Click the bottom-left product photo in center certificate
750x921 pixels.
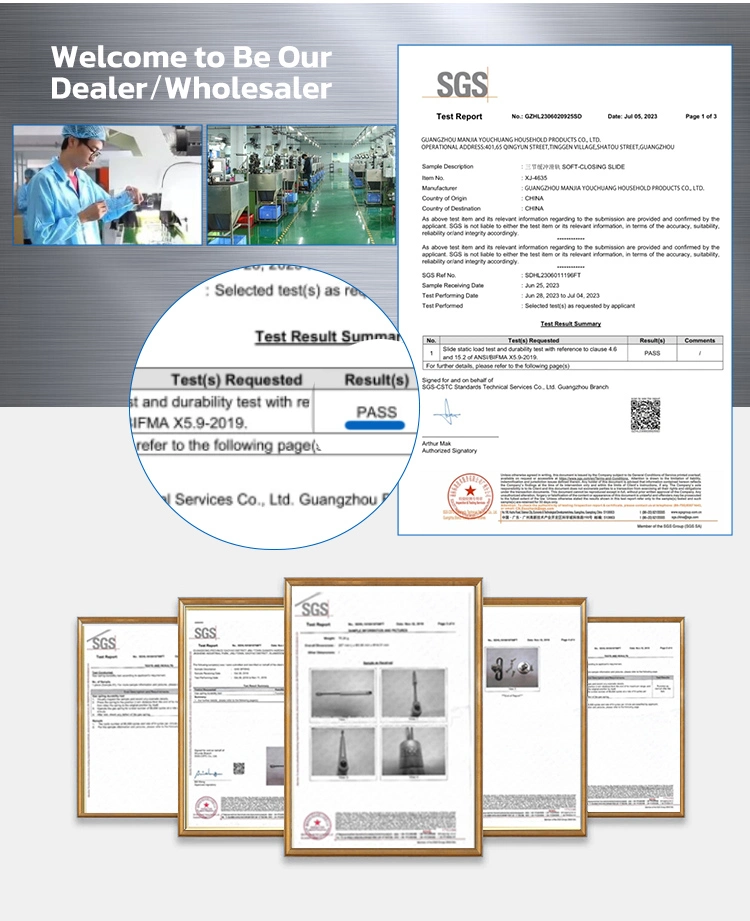point(342,752)
